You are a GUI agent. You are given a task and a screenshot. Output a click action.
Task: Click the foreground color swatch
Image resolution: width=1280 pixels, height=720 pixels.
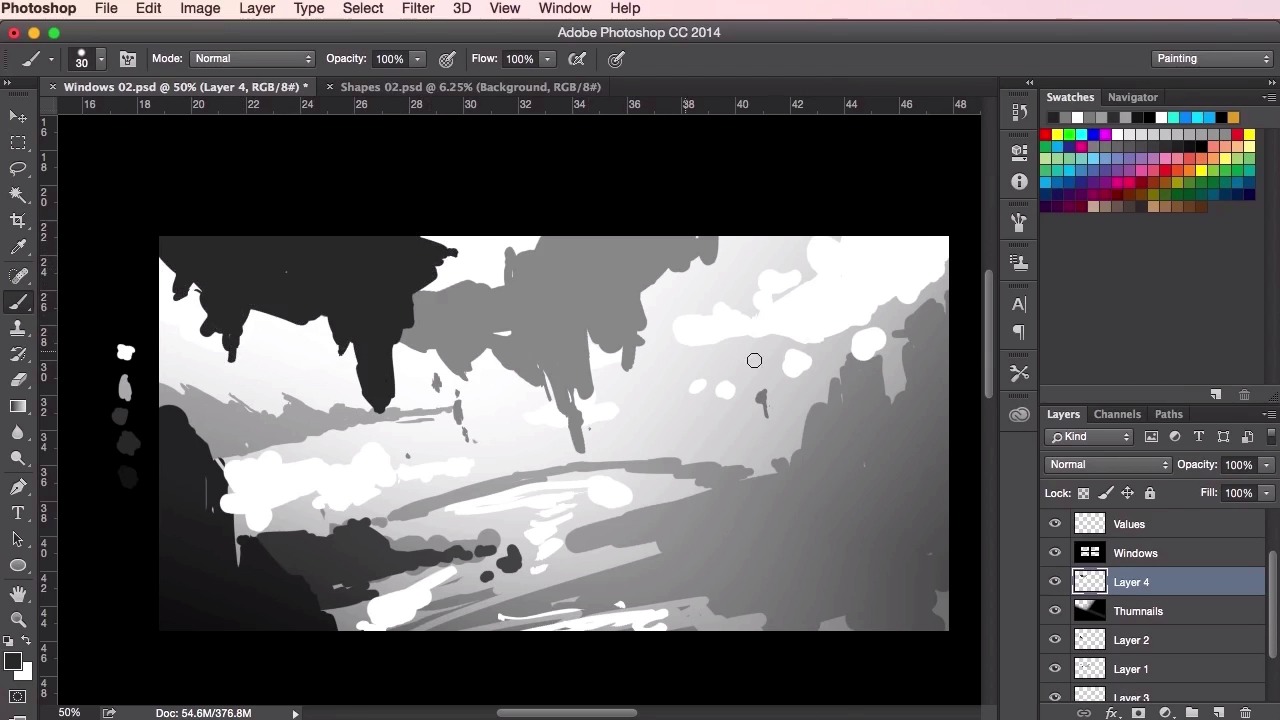[x=12, y=662]
